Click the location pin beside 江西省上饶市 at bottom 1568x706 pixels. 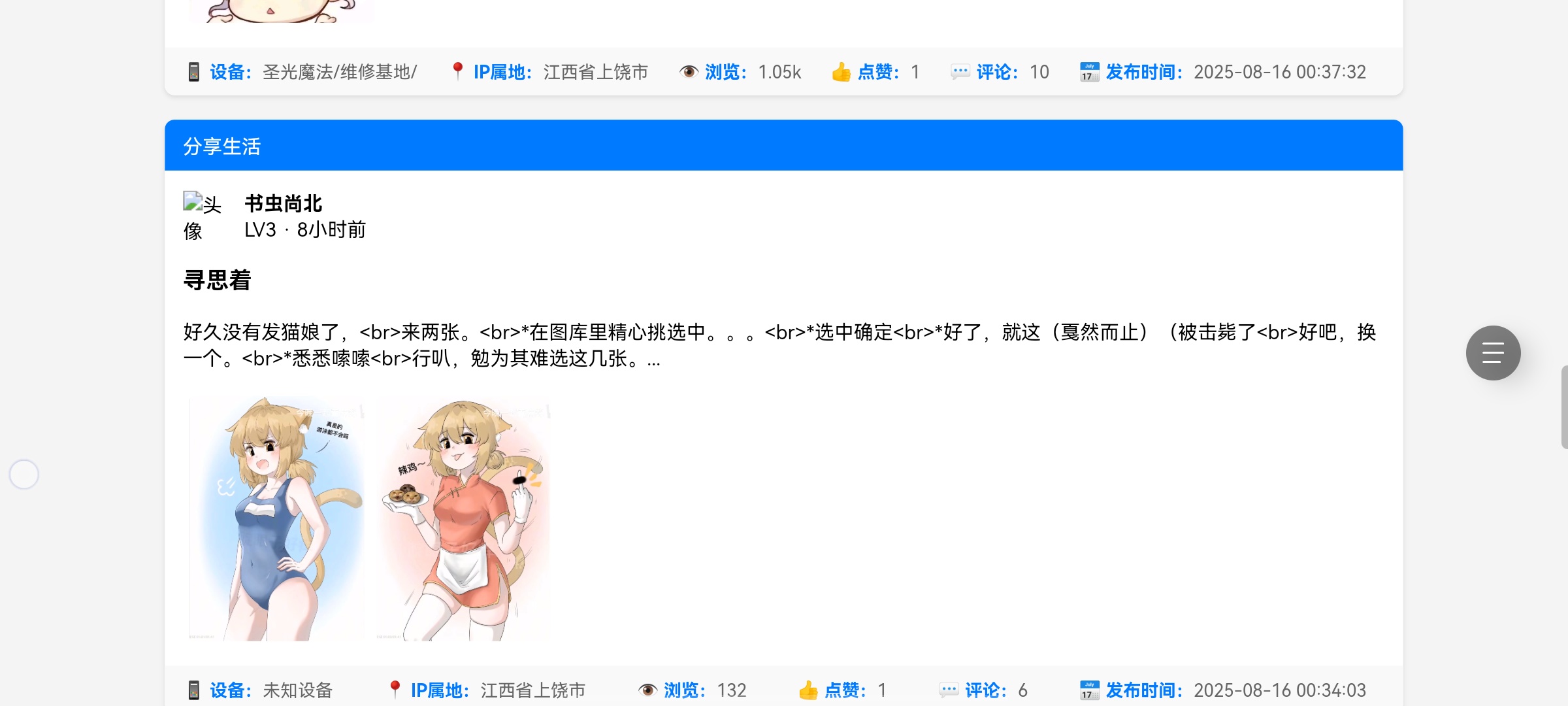coord(395,690)
